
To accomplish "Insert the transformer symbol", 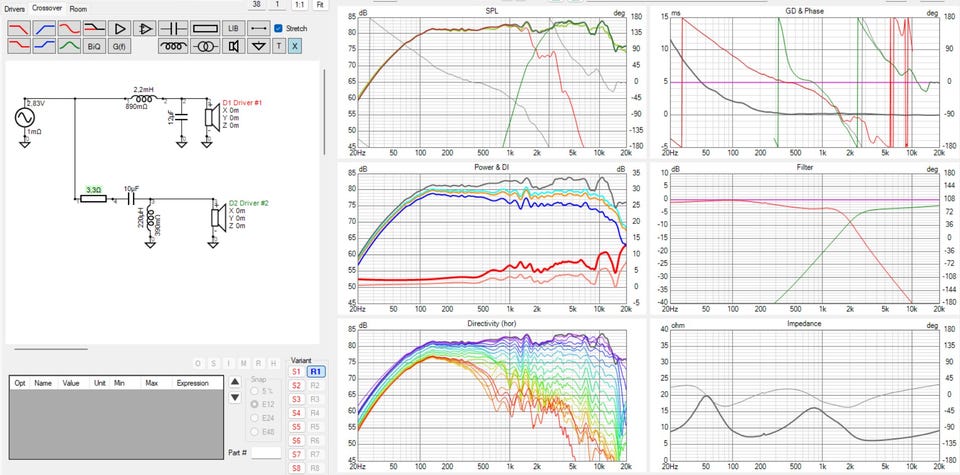I will pos(204,46).
